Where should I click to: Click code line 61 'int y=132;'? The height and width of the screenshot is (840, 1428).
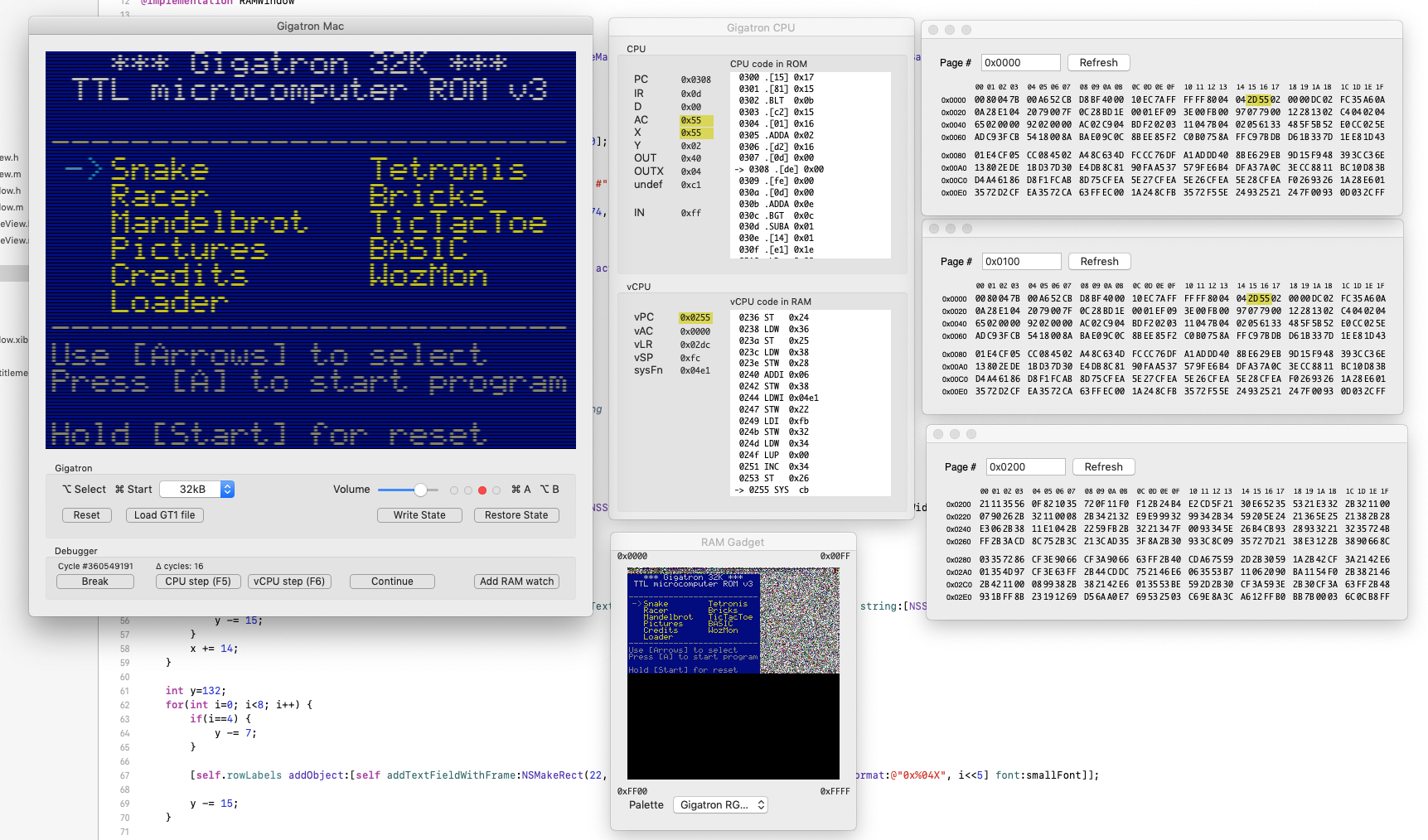(x=196, y=691)
